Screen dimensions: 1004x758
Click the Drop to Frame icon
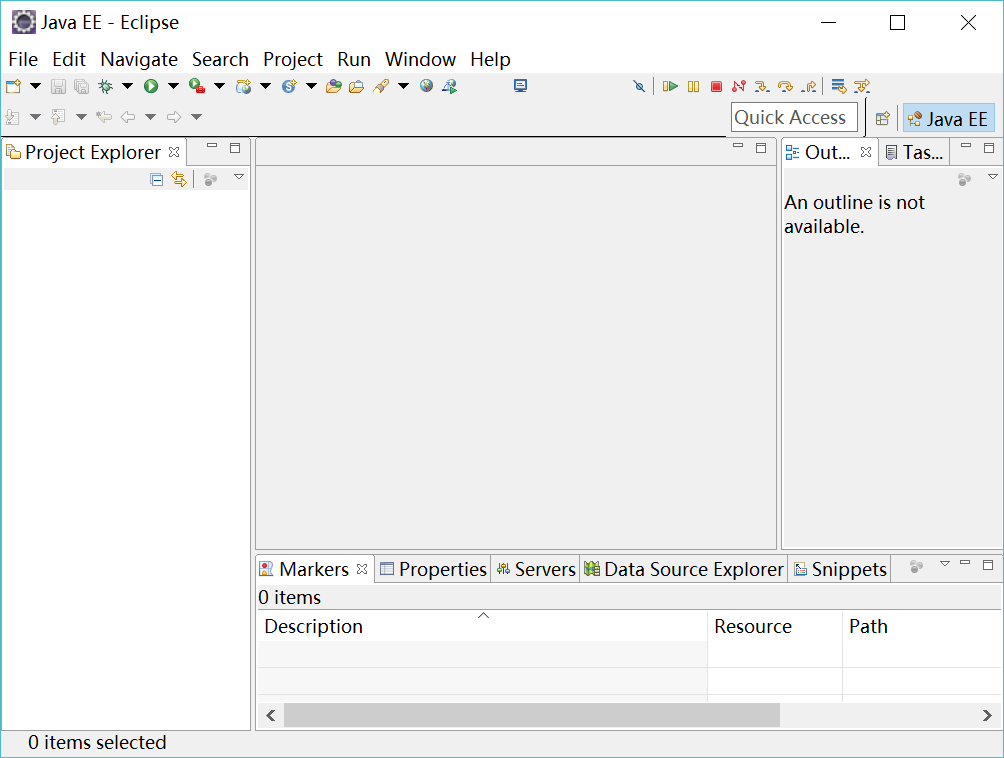(x=839, y=86)
